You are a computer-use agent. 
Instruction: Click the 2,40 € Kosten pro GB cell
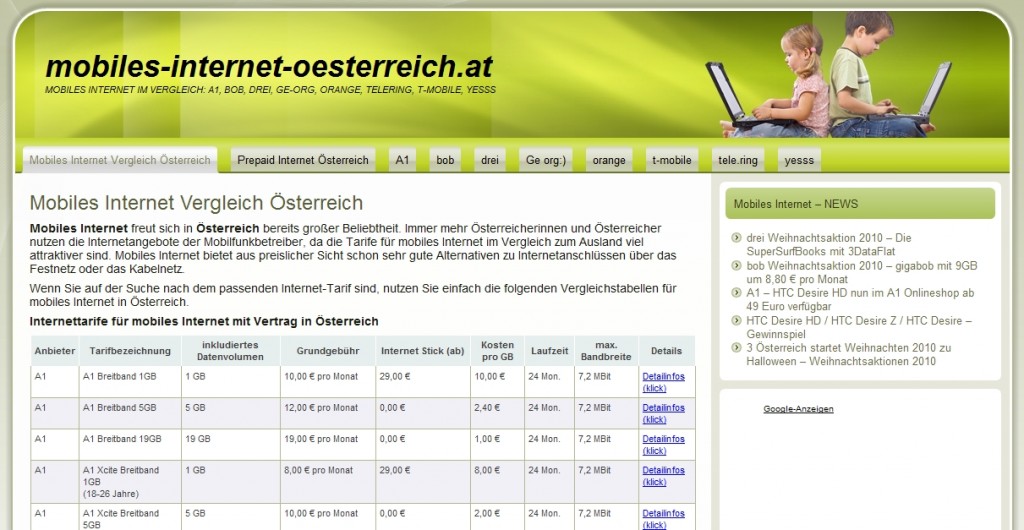(497, 413)
